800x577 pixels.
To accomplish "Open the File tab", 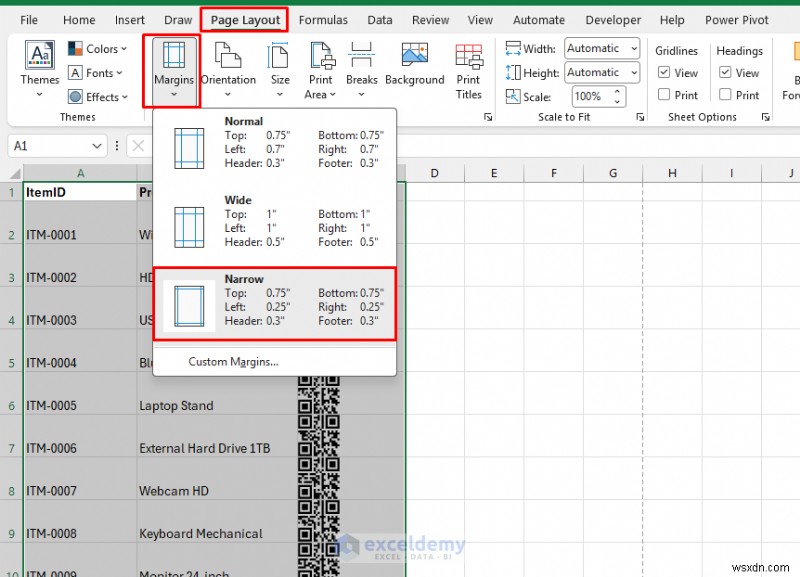I will point(29,20).
